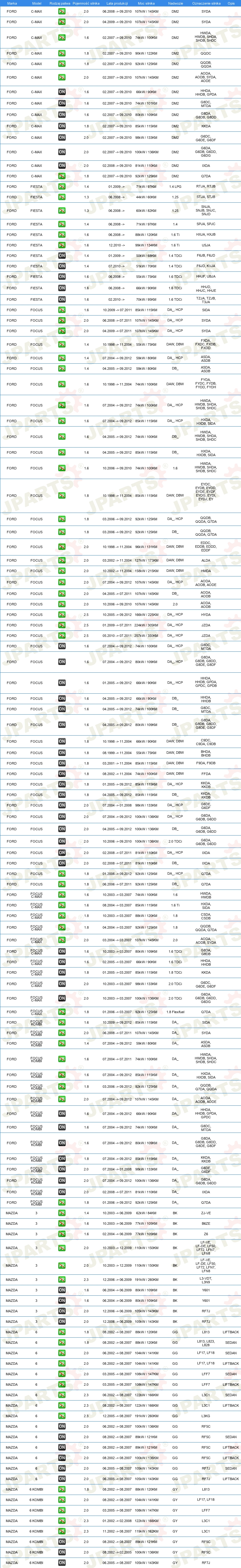The image size is (241, 1568).
Task: Click the Oznaczenie silnika column header
Action: pyautogui.click(x=206, y=3)
